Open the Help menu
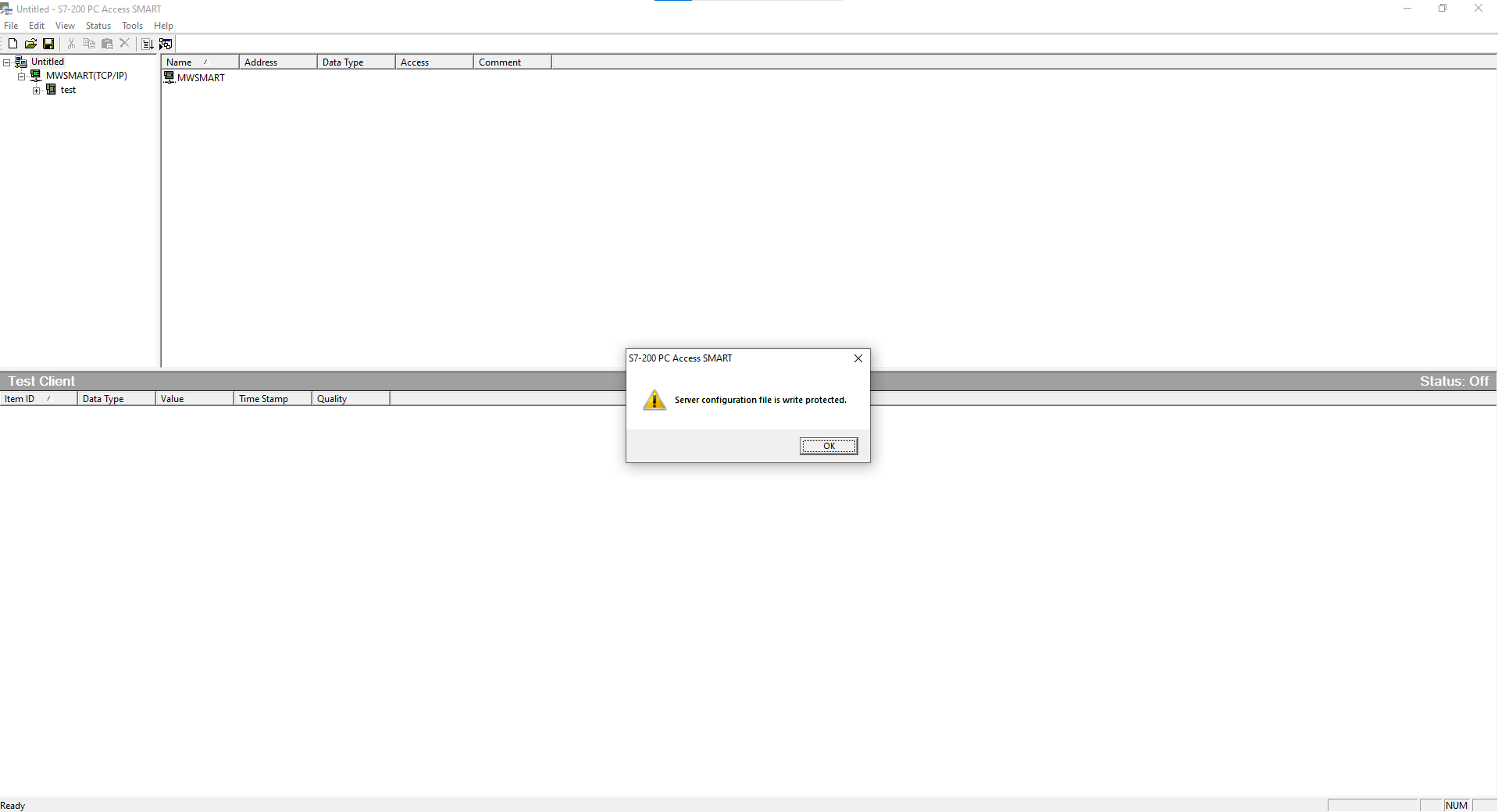 point(163,26)
